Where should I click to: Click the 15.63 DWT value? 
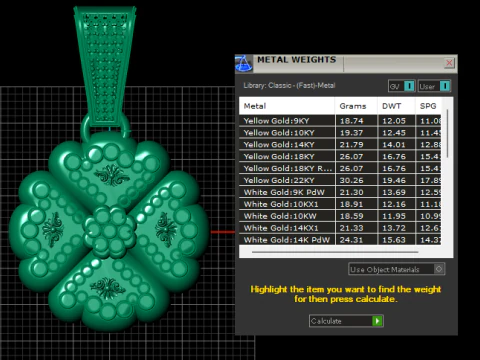click(x=394, y=240)
